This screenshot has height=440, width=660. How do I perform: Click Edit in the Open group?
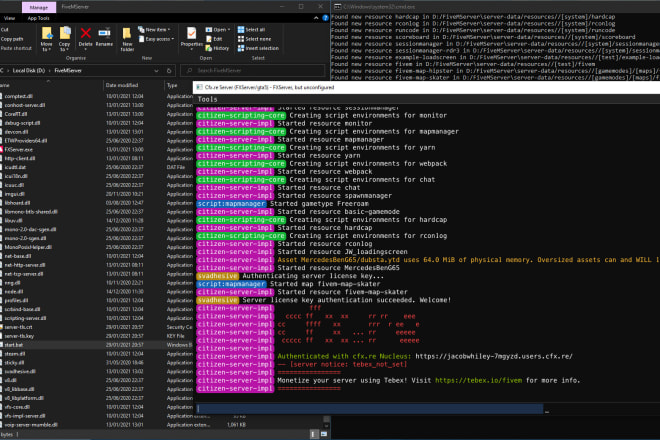click(x=214, y=39)
